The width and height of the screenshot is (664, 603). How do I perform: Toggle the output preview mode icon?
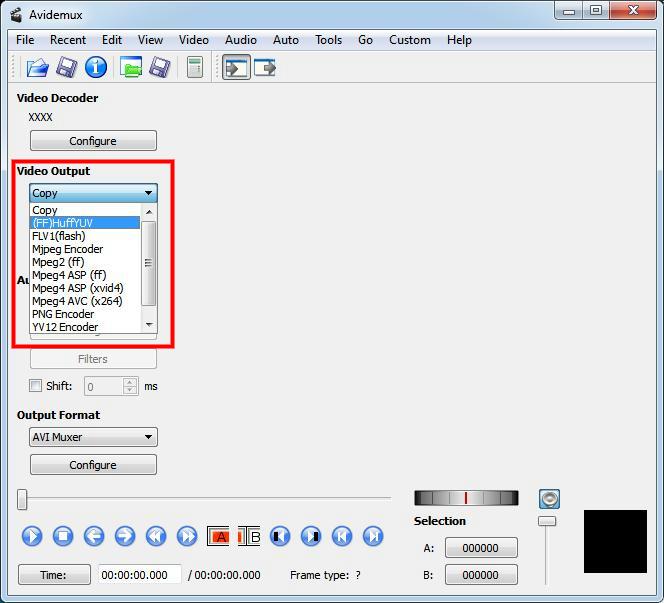point(265,67)
